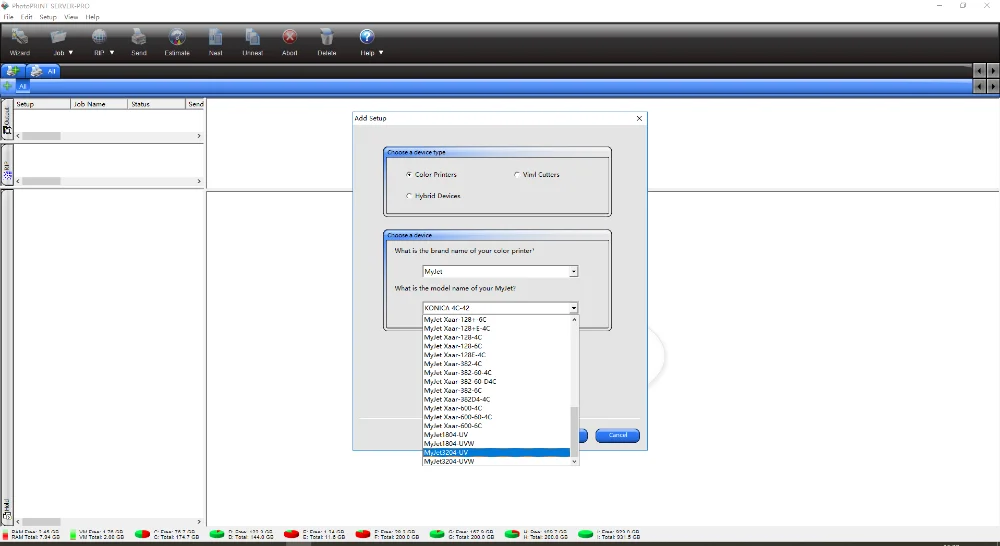Open the Estimate ink usage icon
The image size is (1000, 546).
[x=177, y=37]
